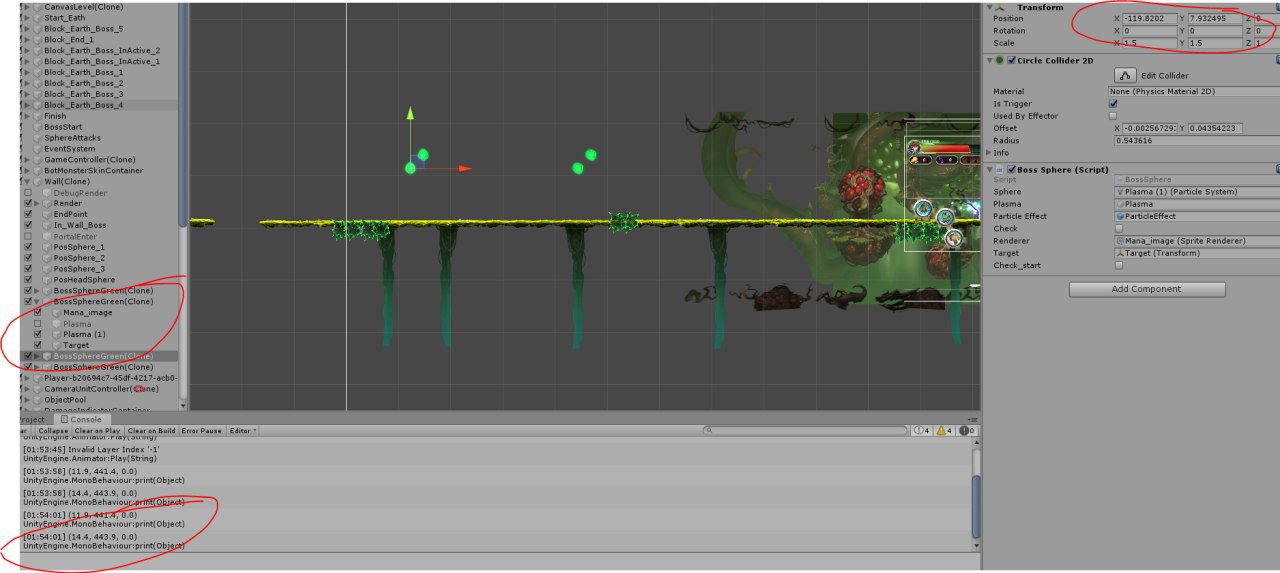This screenshot has width=1280, height=573.
Task: Uncheck the Is Trigger checkbox
Action: (1113, 103)
